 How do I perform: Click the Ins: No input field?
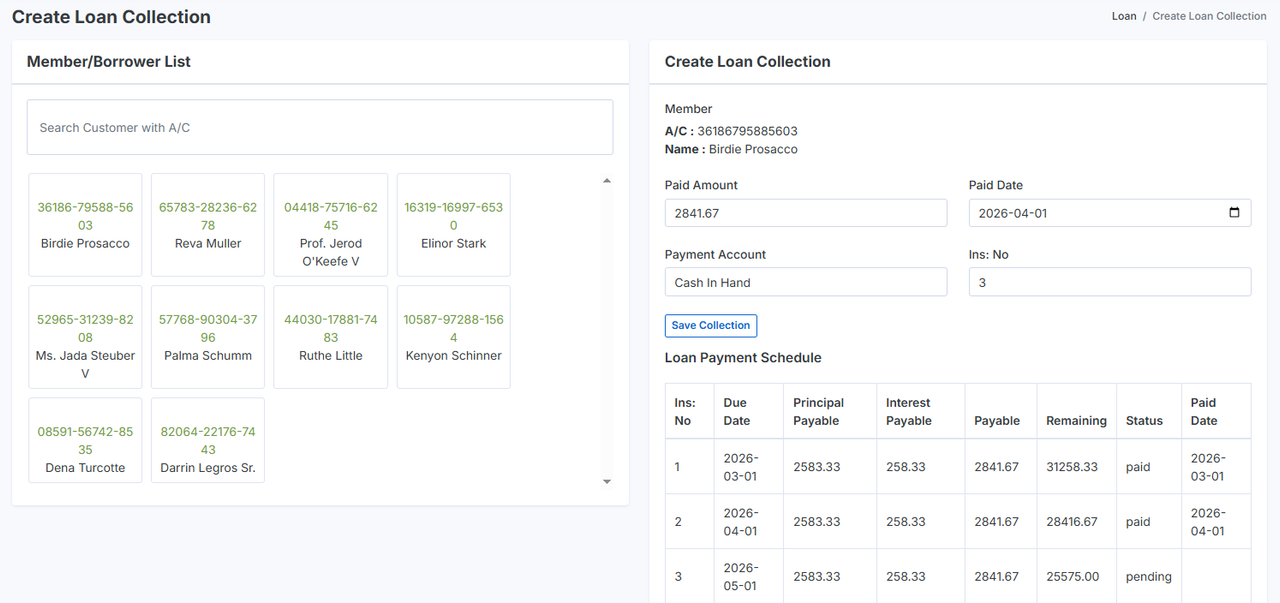[1109, 283]
